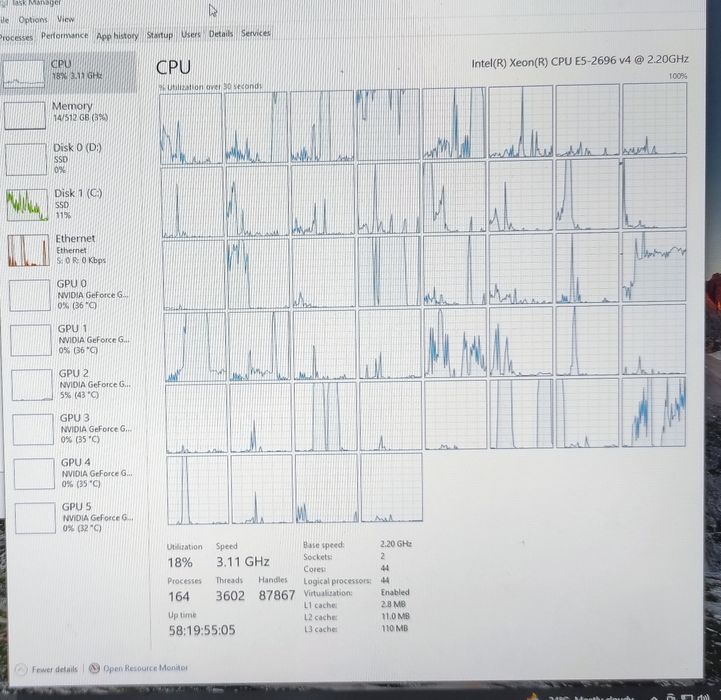Click the Memory mini graph in sidebar
The image size is (721, 700).
coord(25,115)
